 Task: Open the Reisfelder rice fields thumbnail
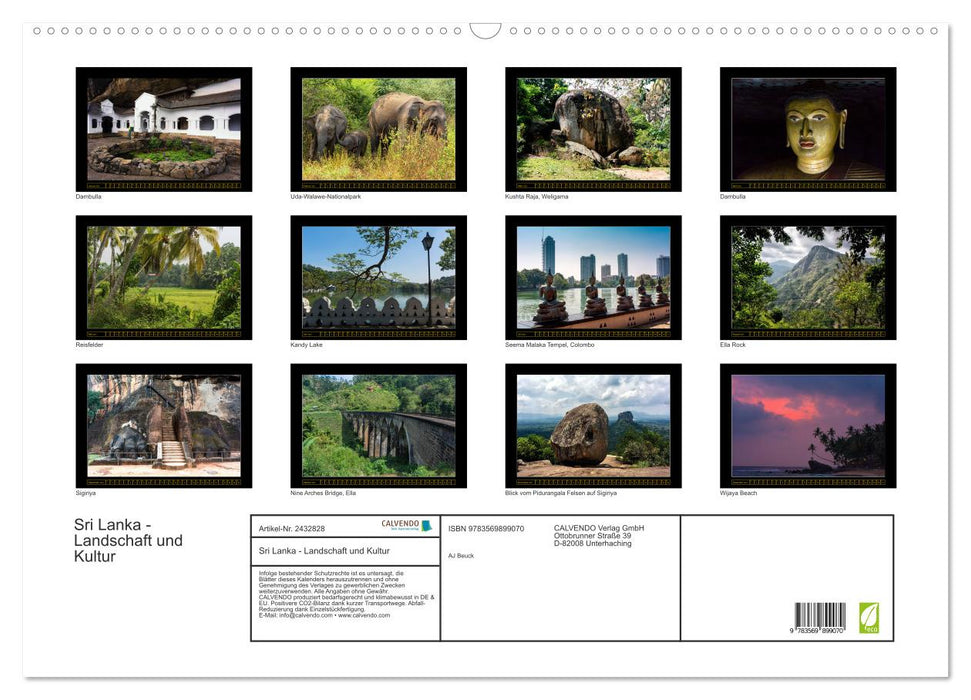[163, 278]
